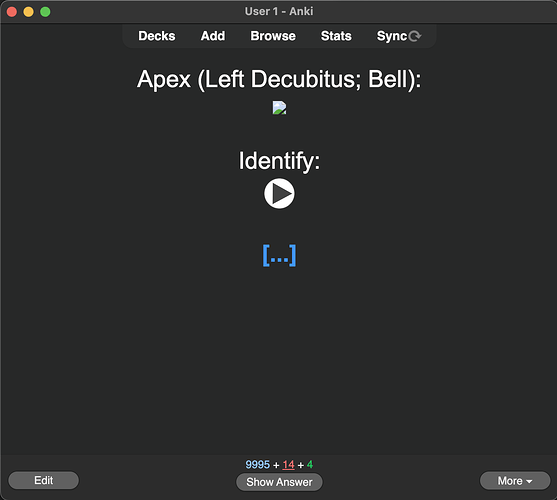Viewport: 557px width, 500px height.
Task: Open the Decks view
Action: [x=157, y=36]
